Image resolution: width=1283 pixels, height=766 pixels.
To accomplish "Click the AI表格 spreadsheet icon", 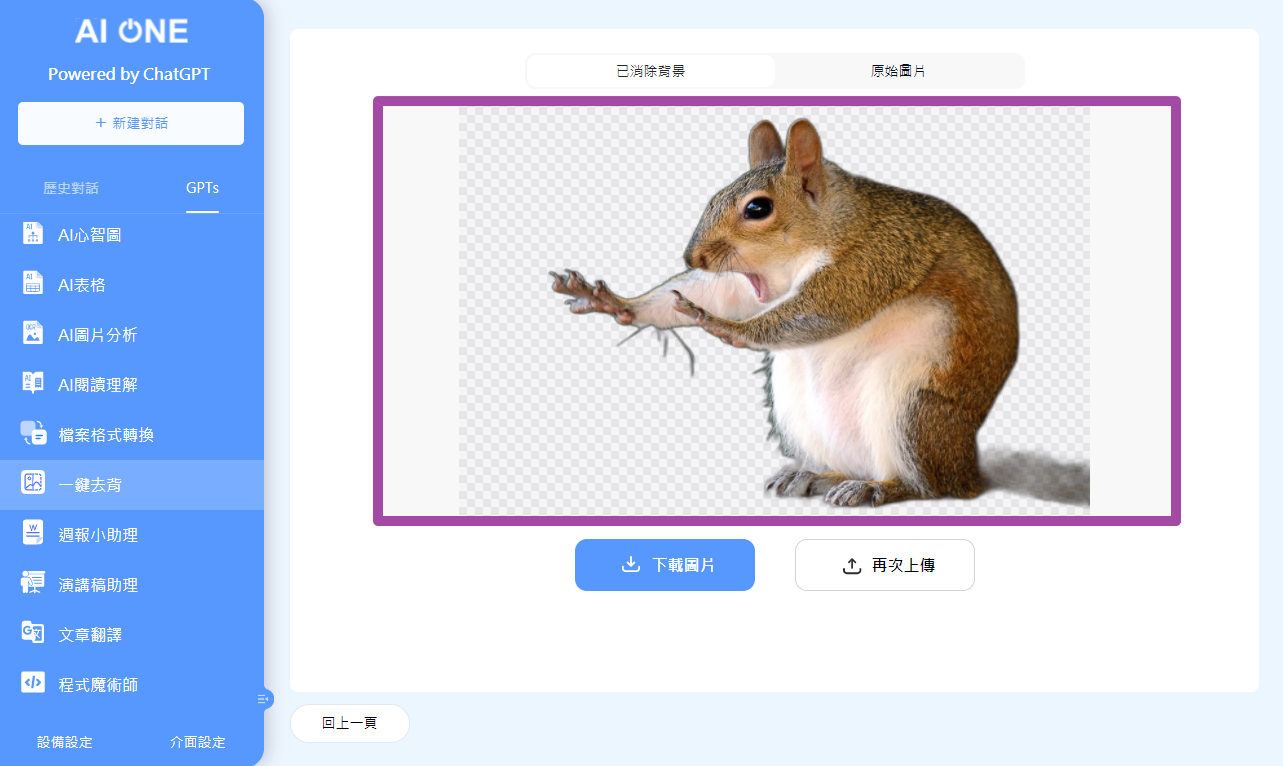I will (x=33, y=284).
